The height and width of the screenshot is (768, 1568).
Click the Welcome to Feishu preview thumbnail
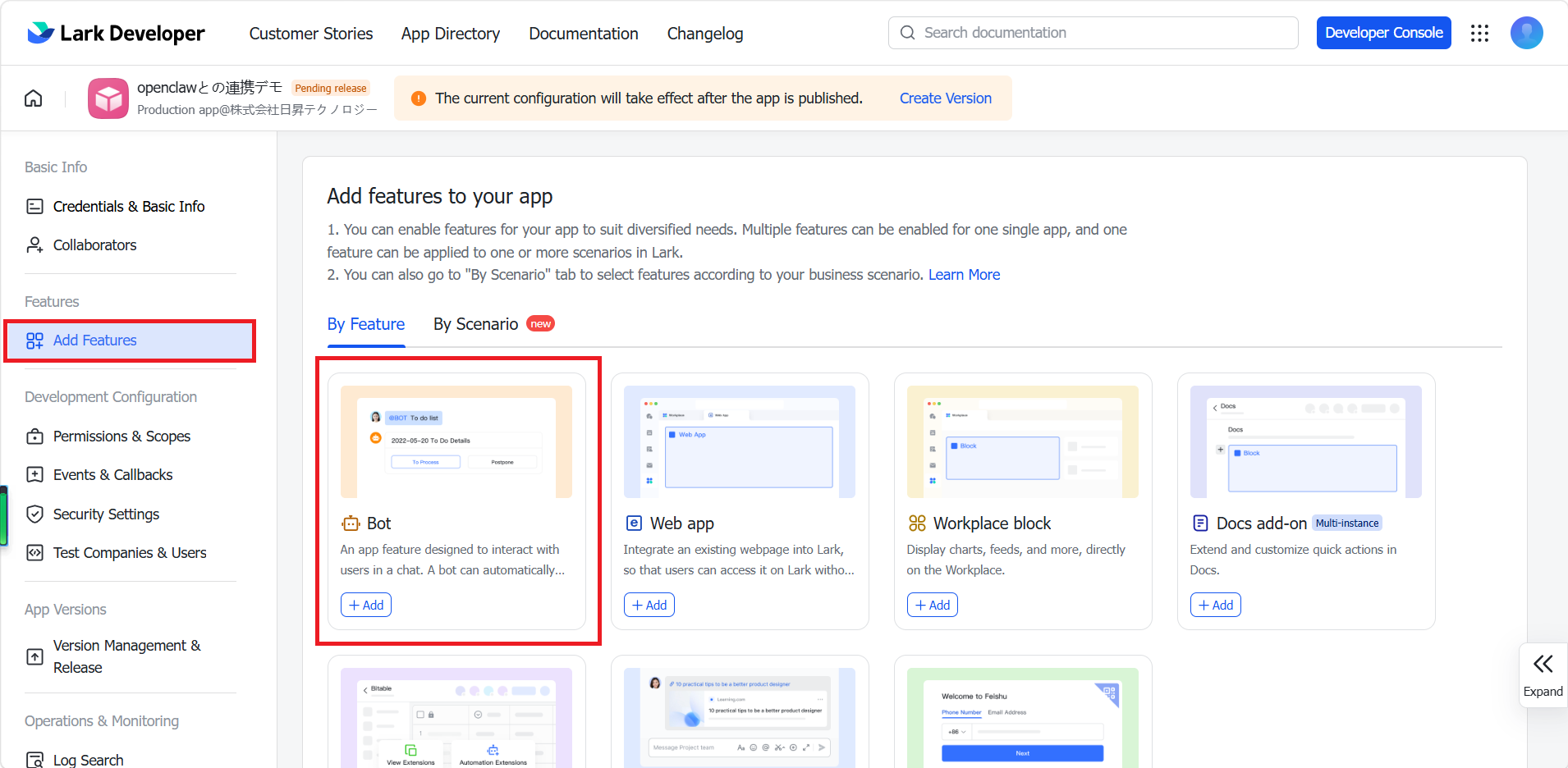[x=1023, y=718]
